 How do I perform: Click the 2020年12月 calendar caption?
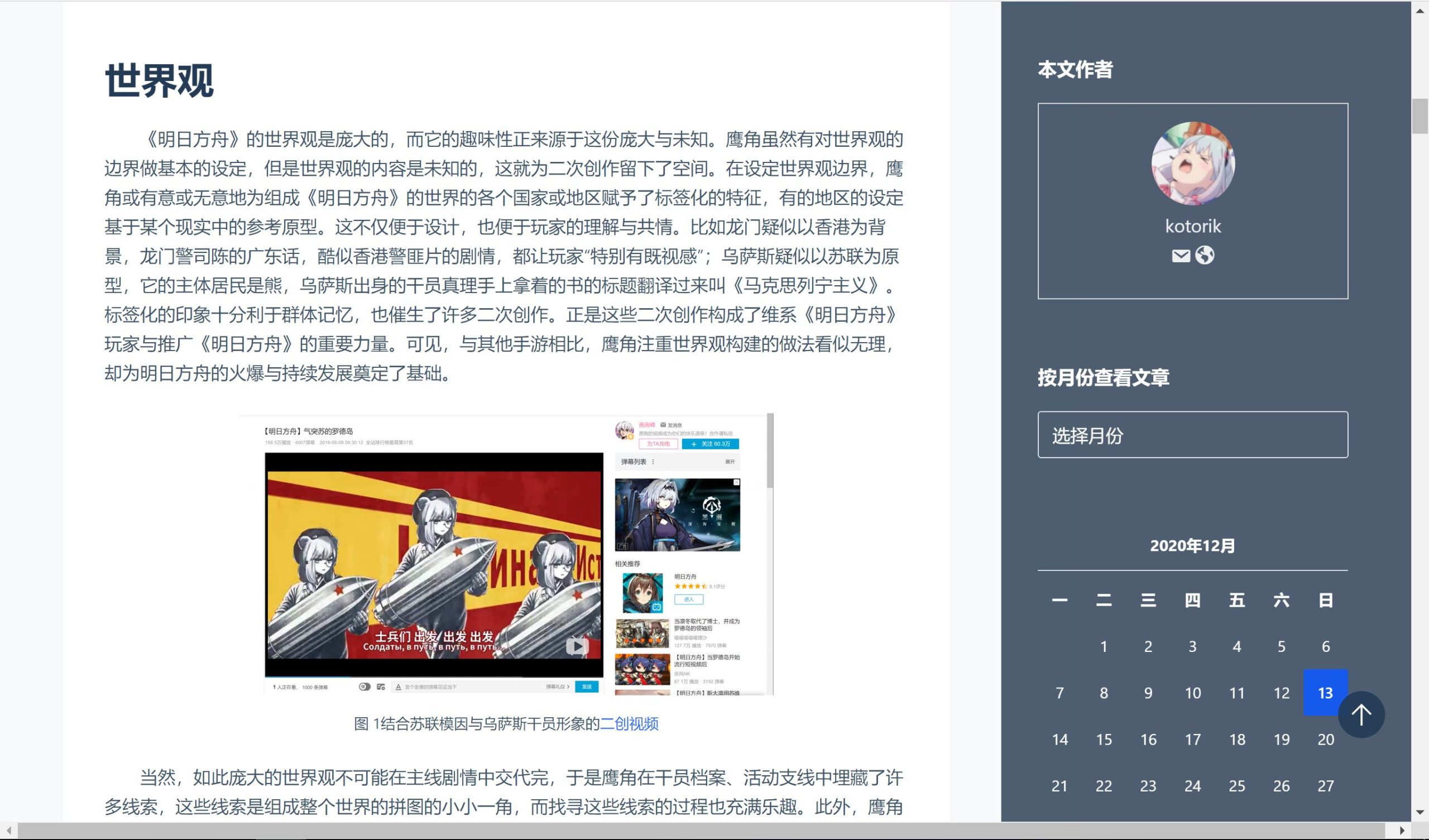click(x=1192, y=546)
